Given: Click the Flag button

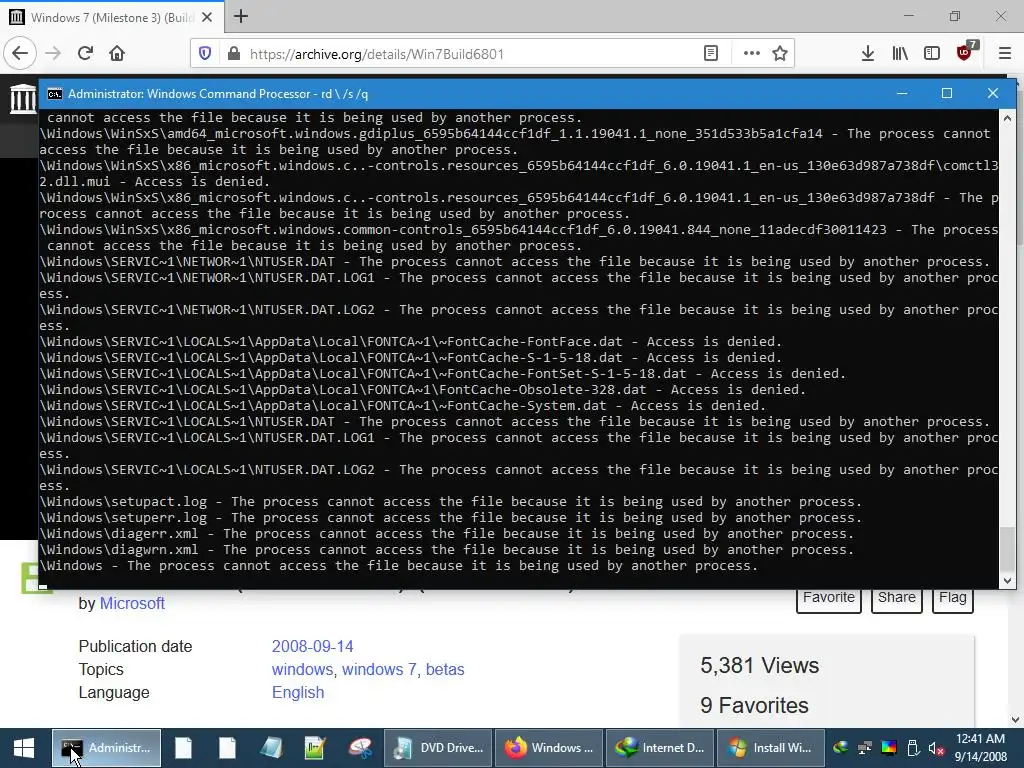Looking at the screenshot, I should (953, 600).
